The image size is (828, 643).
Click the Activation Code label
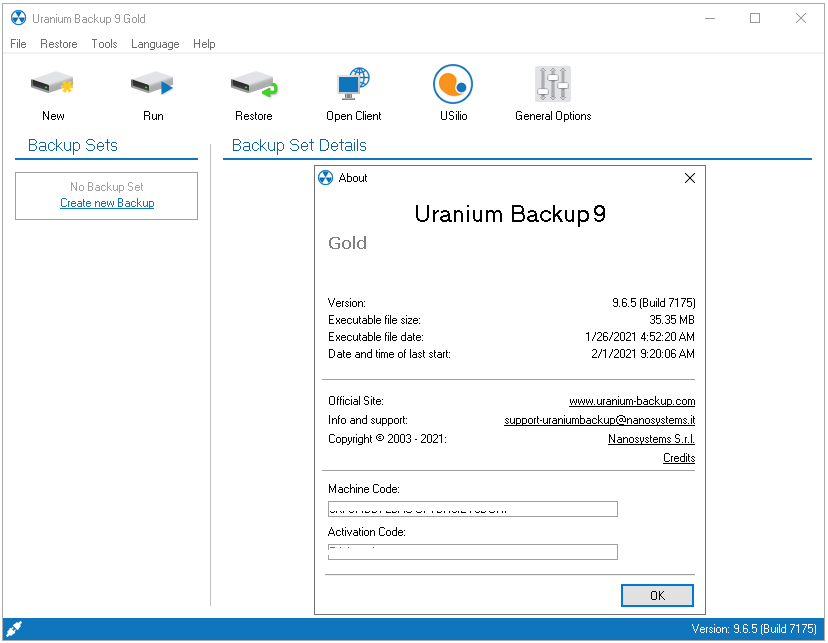366,532
